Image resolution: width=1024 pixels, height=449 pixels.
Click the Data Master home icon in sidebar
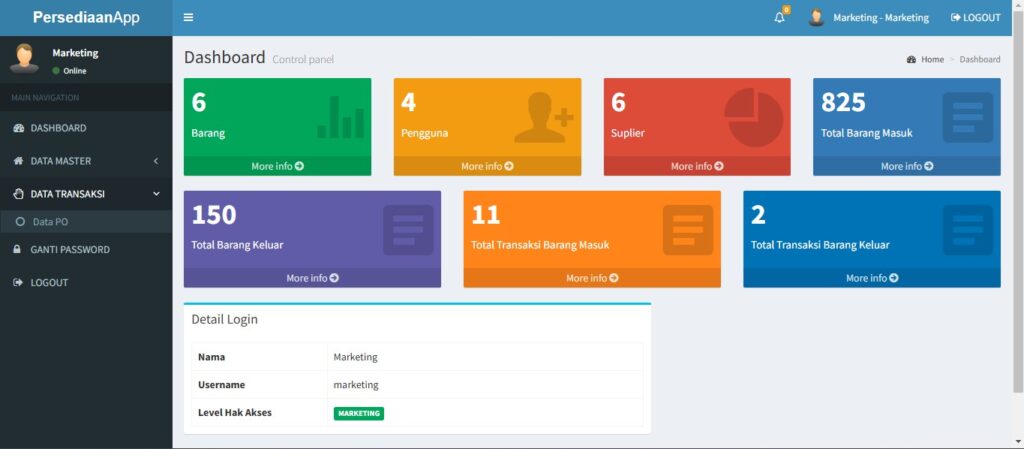coord(18,161)
